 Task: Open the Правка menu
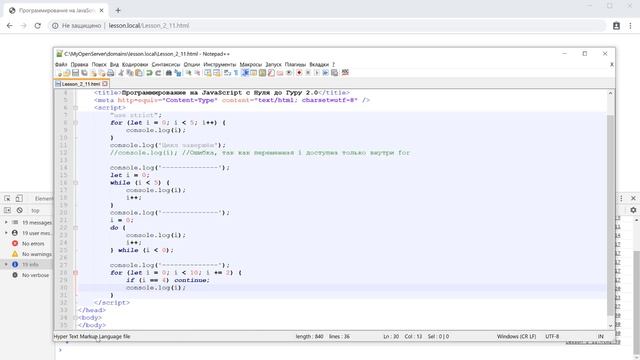79,64
